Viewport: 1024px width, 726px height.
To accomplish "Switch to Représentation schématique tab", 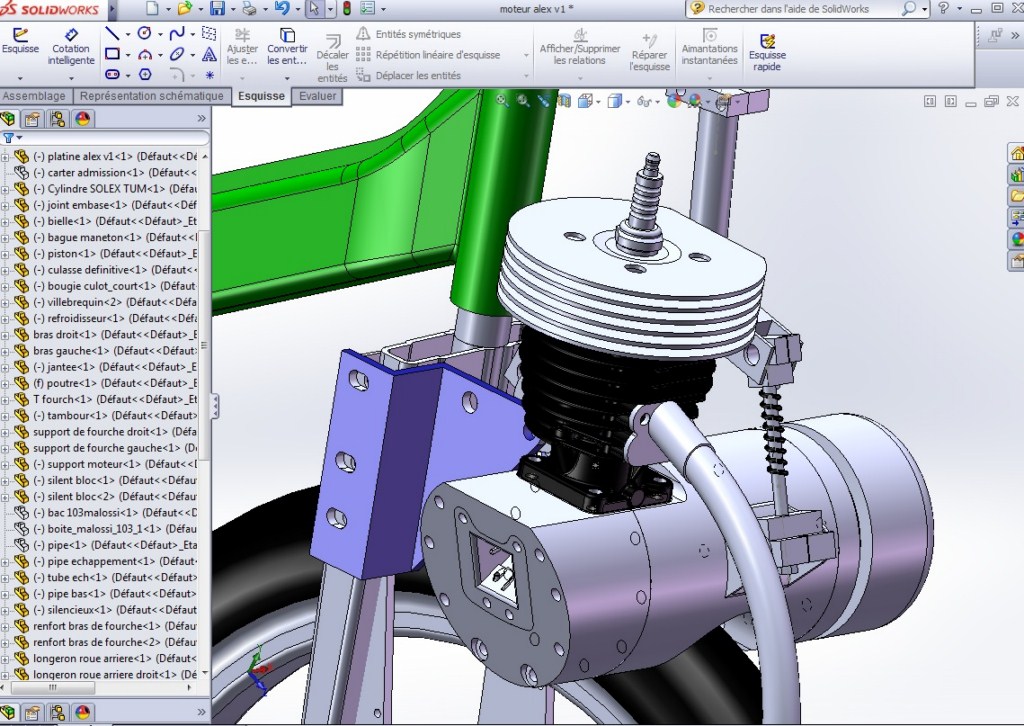I will coord(152,96).
